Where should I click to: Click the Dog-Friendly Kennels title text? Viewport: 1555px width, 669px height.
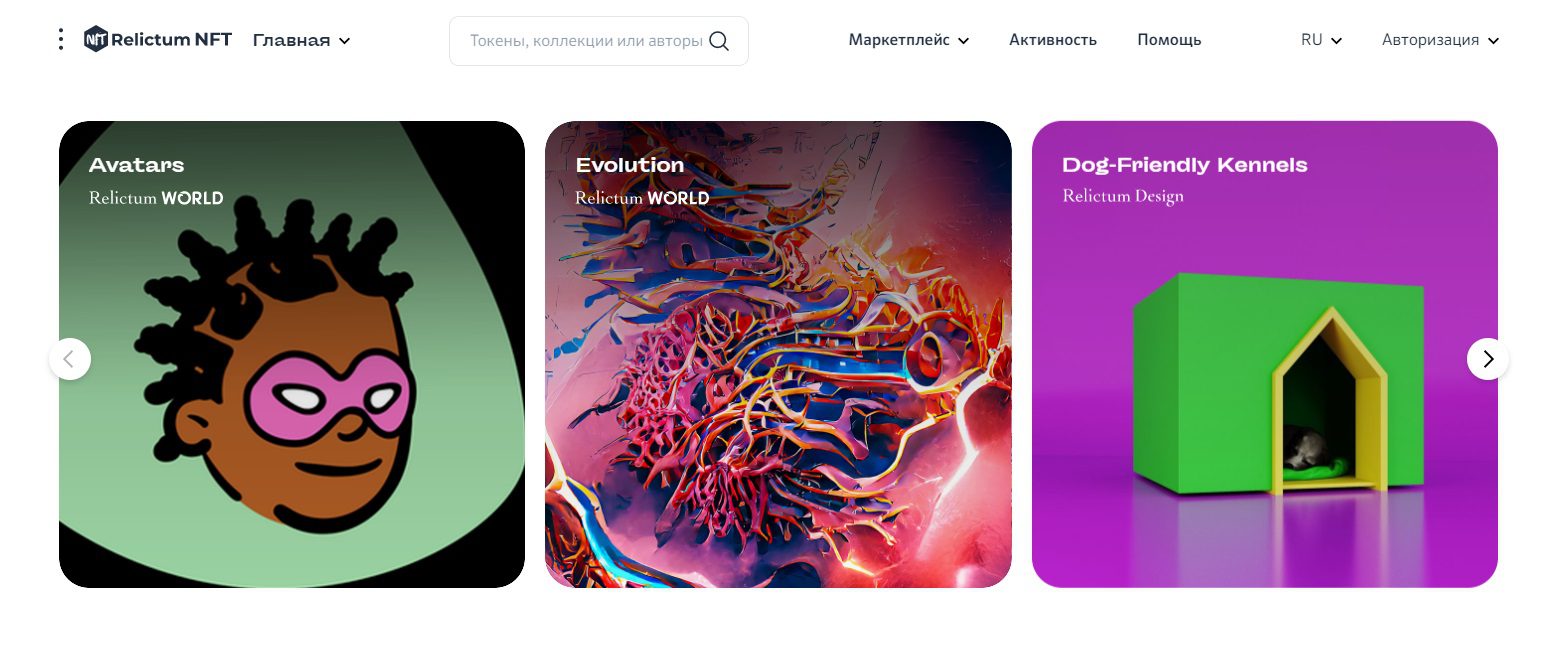[x=1185, y=165]
